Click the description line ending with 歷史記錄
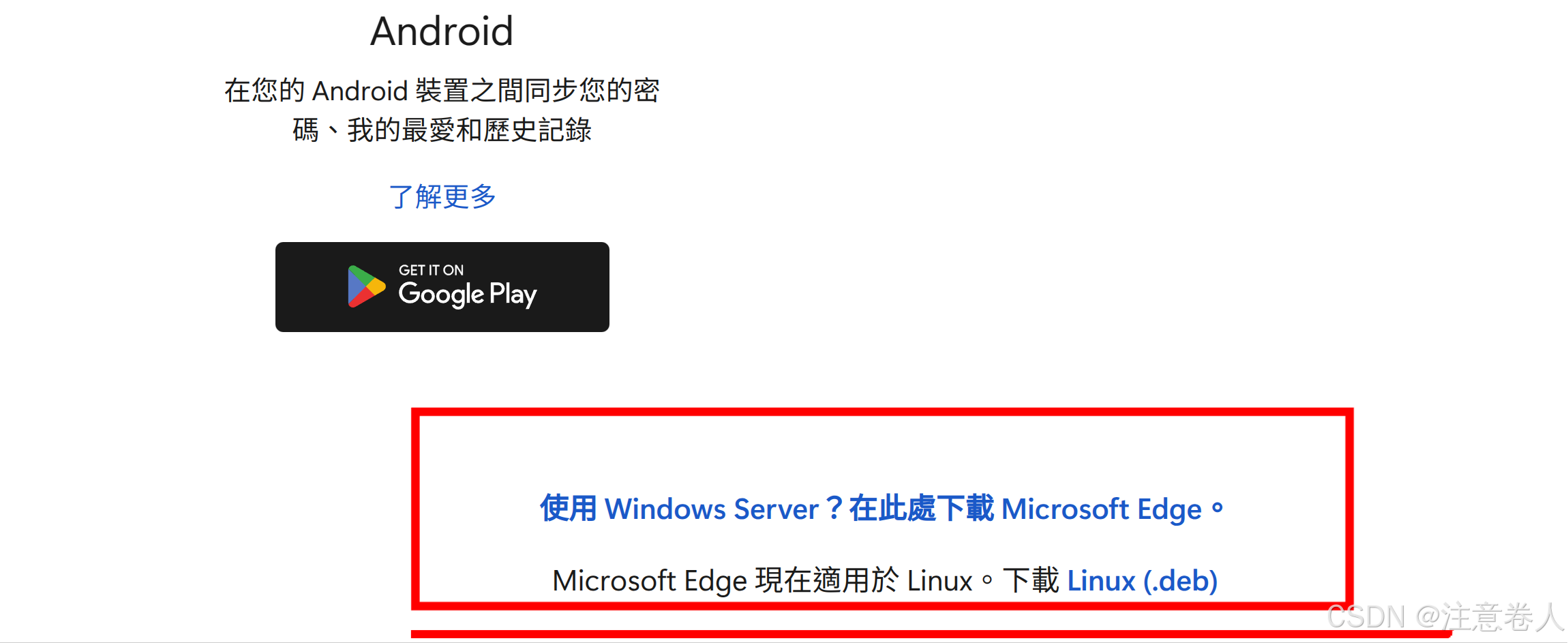This screenshot has height=643, width=1568. (x=442, y=130)
